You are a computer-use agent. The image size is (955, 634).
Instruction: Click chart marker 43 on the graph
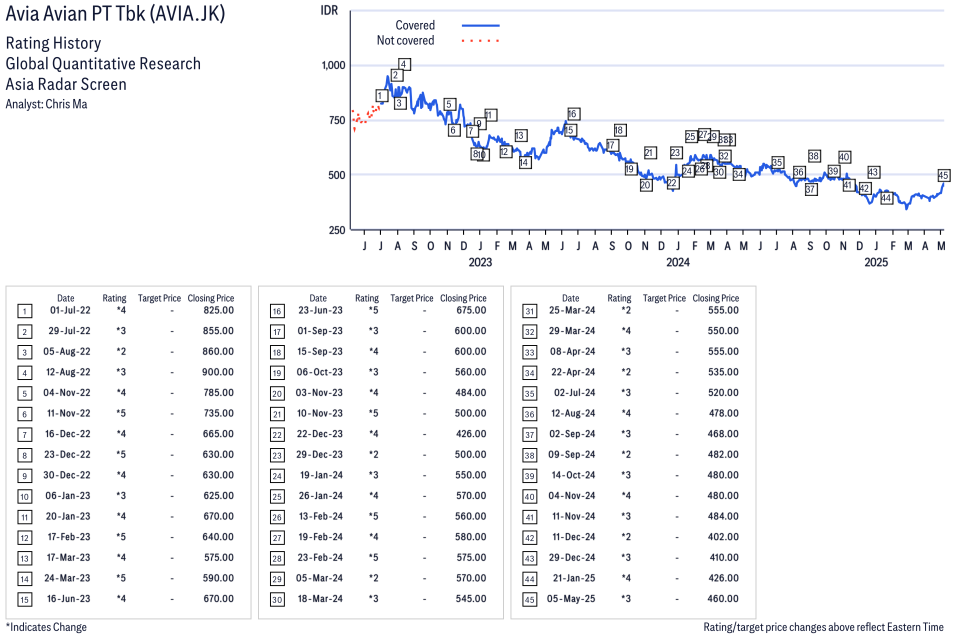873,172
